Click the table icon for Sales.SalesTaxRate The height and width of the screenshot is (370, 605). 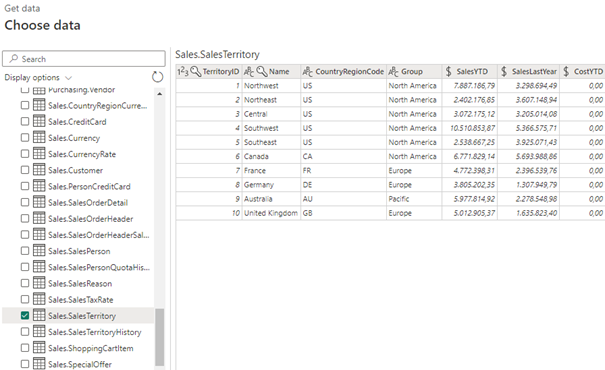pos(39,299)
